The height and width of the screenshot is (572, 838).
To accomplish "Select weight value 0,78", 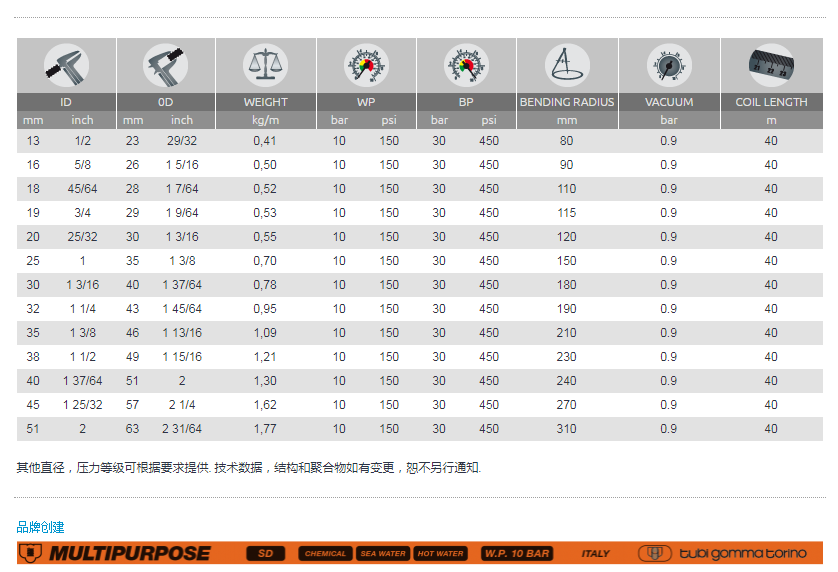I will click(265, 284).
